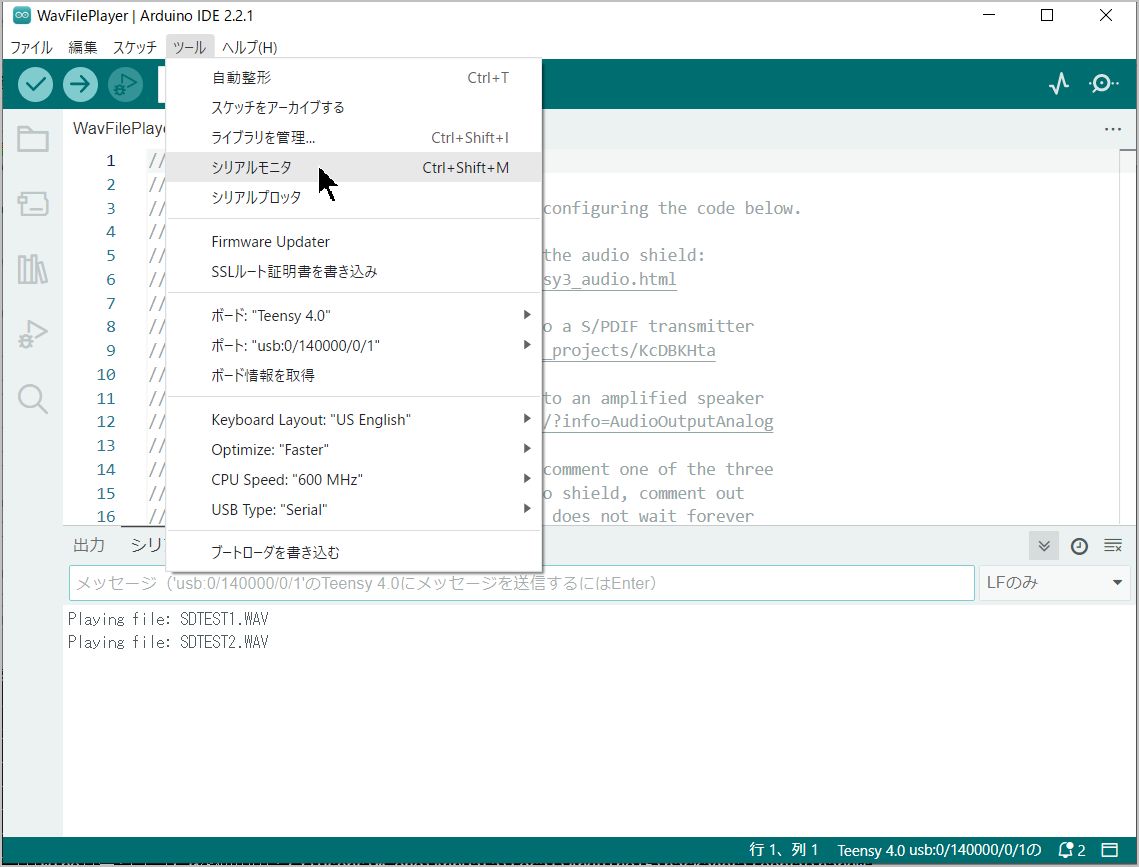1139x867 pixels.
Task: Clear serial monitor output icon
Action: pos(1113,546)
